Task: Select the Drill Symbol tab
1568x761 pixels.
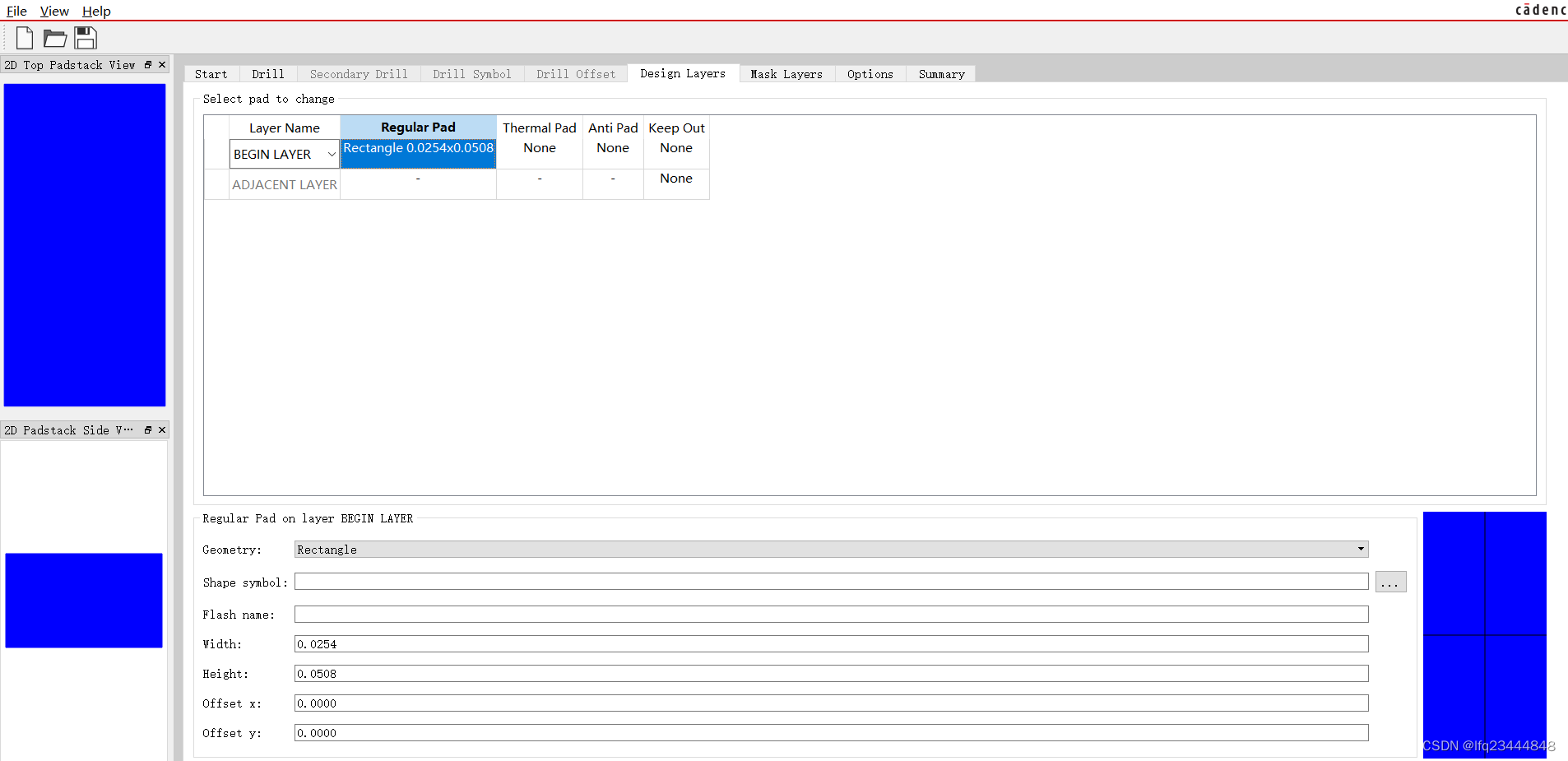Action: pos(472,74)
